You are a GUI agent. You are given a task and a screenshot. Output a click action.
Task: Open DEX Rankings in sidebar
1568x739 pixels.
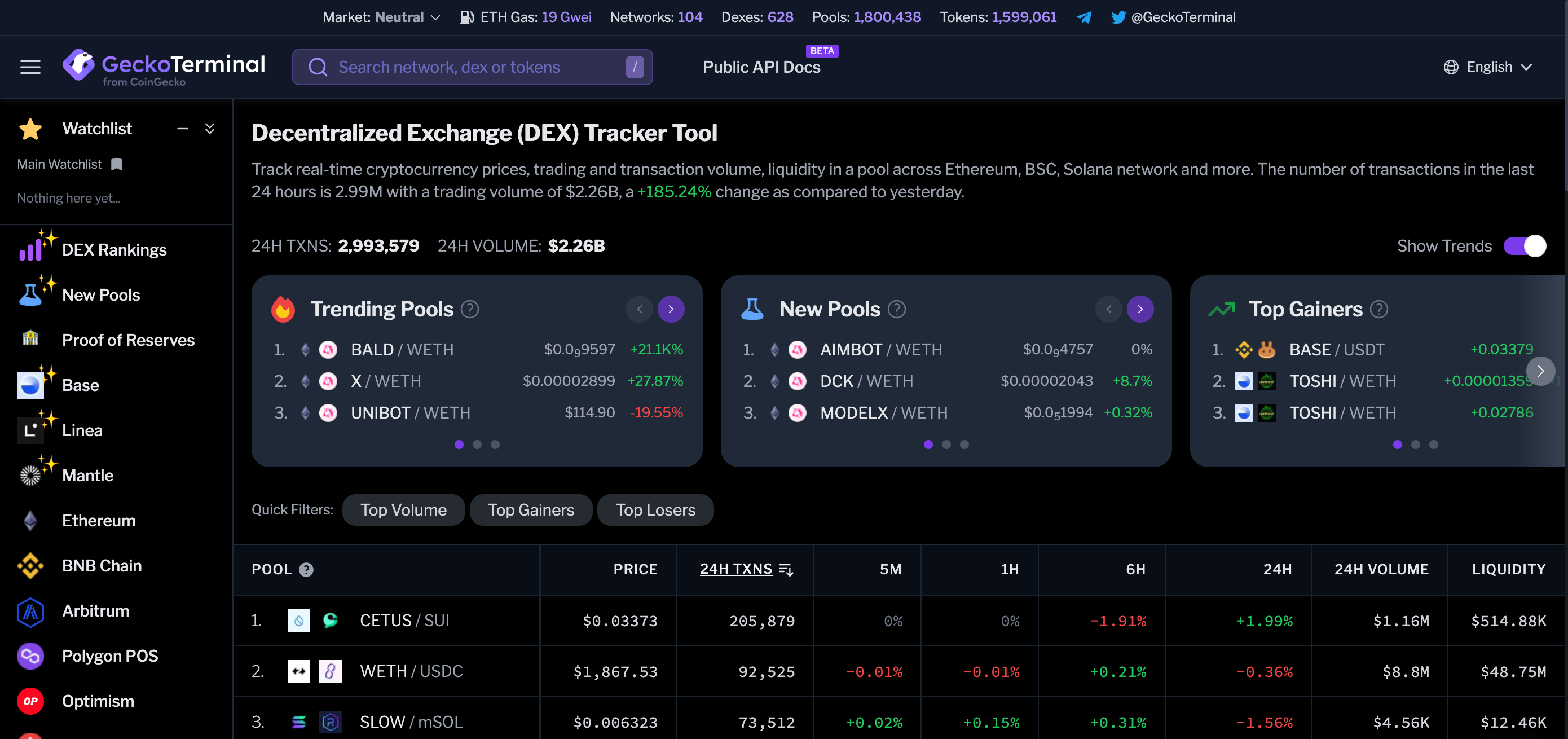[114, 249]
